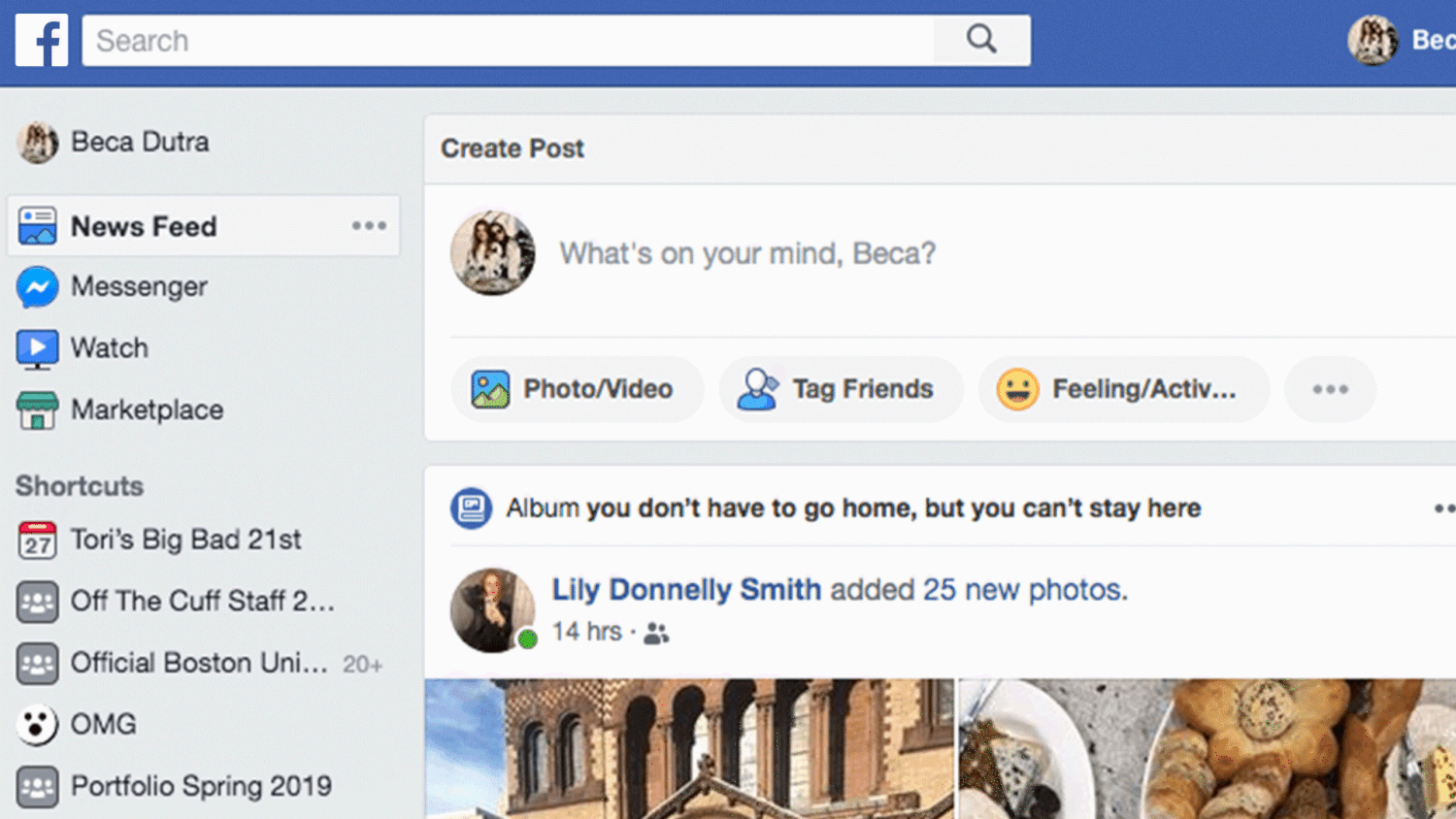1456x819 pixels.
Task: Open profile avatar in top bar
Action: tap(1373, 41)
